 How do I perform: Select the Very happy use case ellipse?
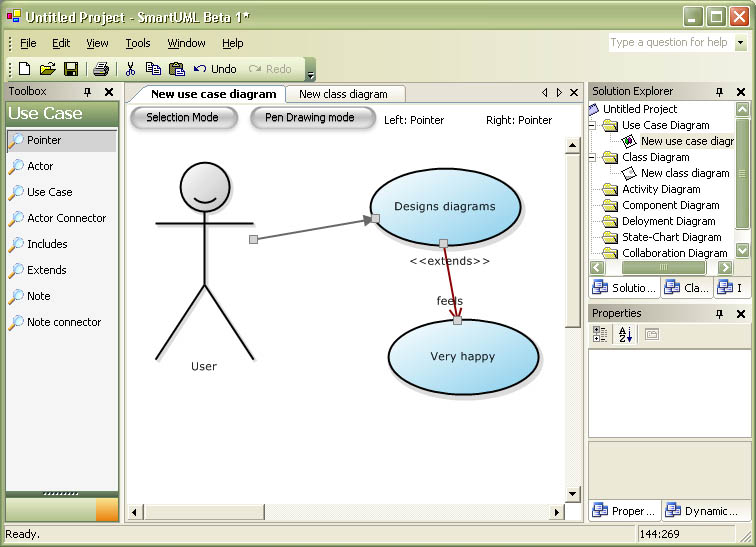pyautogui.click(x=463, y=357)
